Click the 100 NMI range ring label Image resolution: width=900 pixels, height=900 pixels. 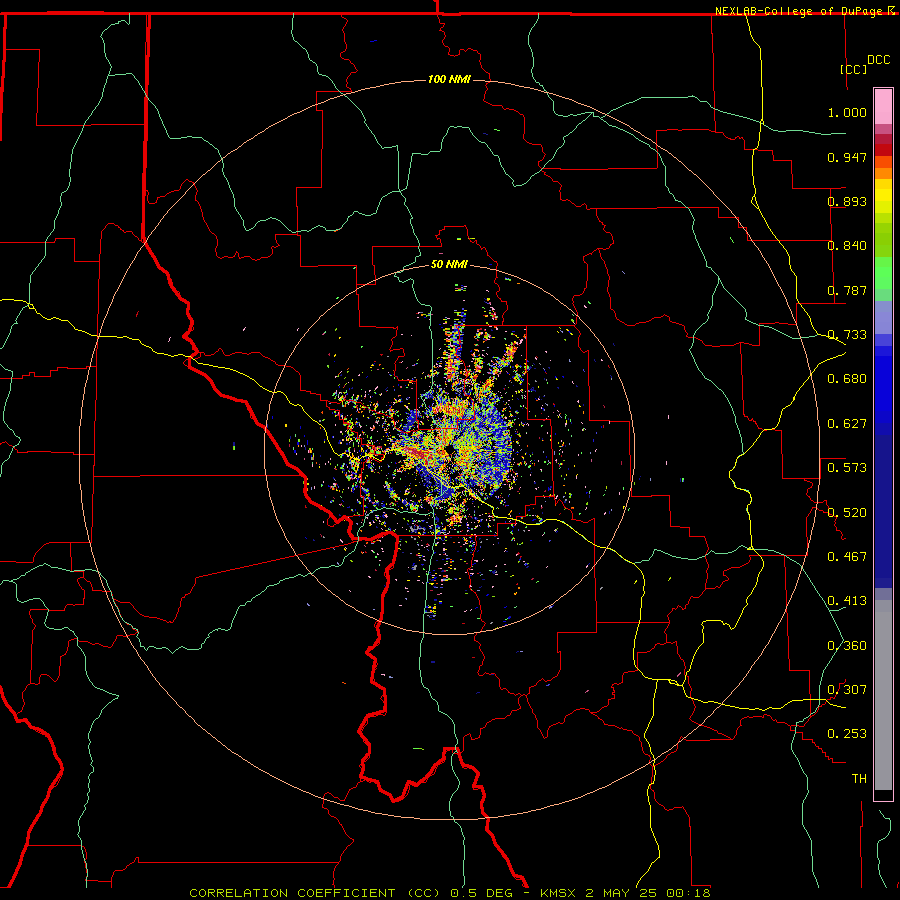pos(449,79)
